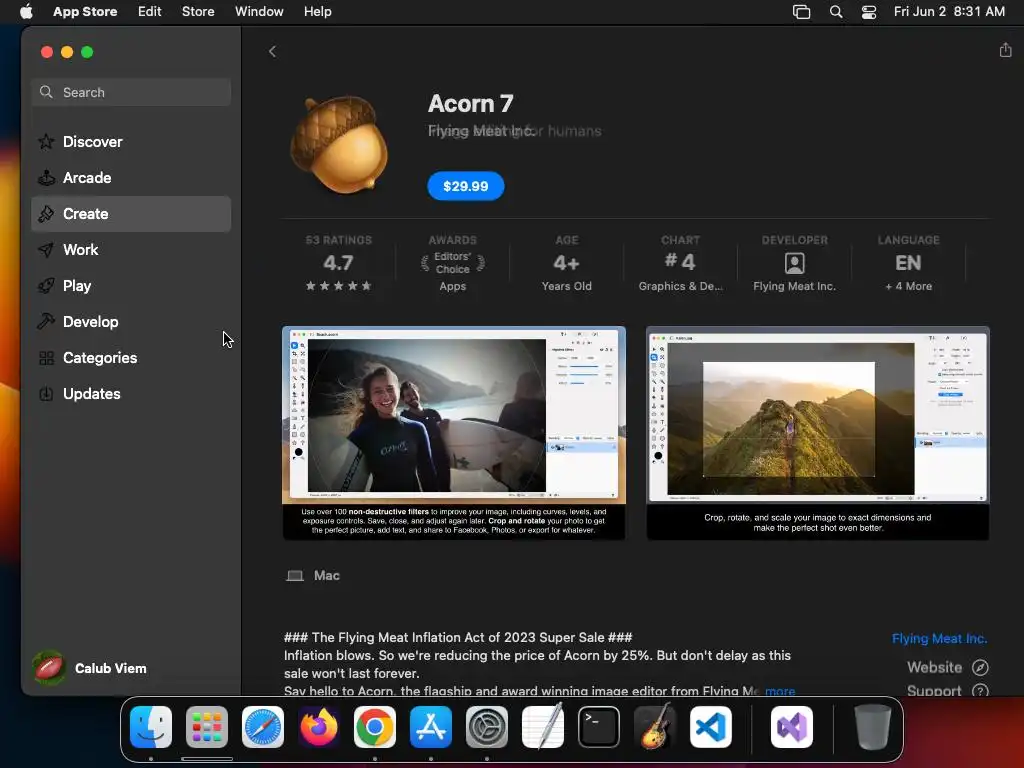Select Work in the sidebar
The image size is (1024, 768).
[x=131, y=249]
